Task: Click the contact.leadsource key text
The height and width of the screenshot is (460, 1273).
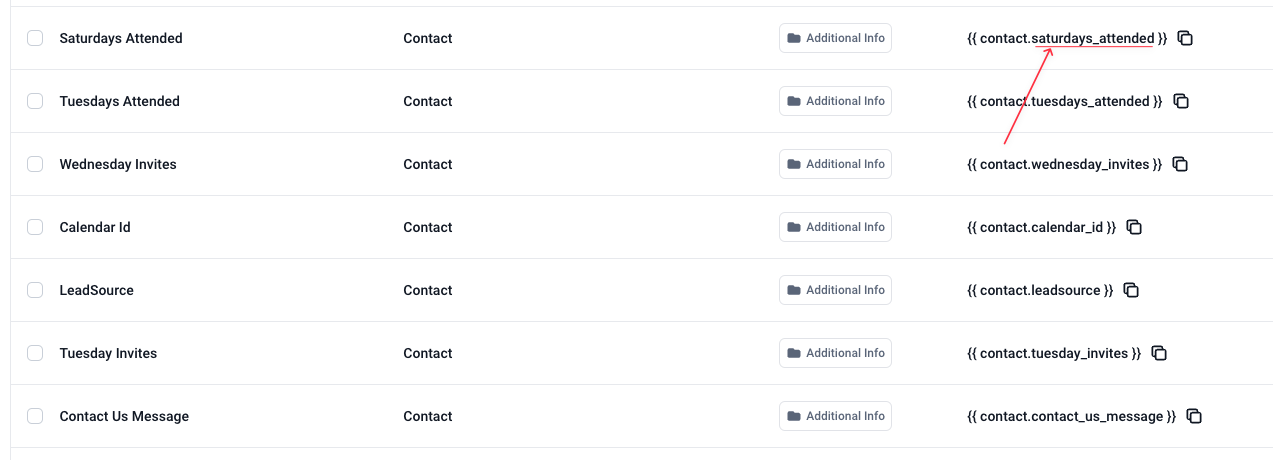Action: [x=1040, y=290]
